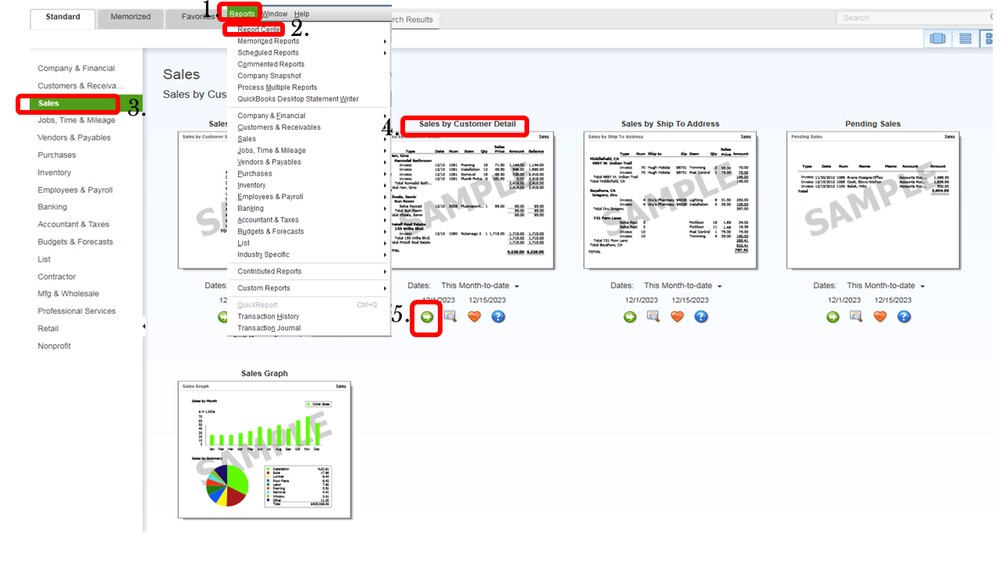Open help for Sales by Customer Detail

(x=498, y=316)
